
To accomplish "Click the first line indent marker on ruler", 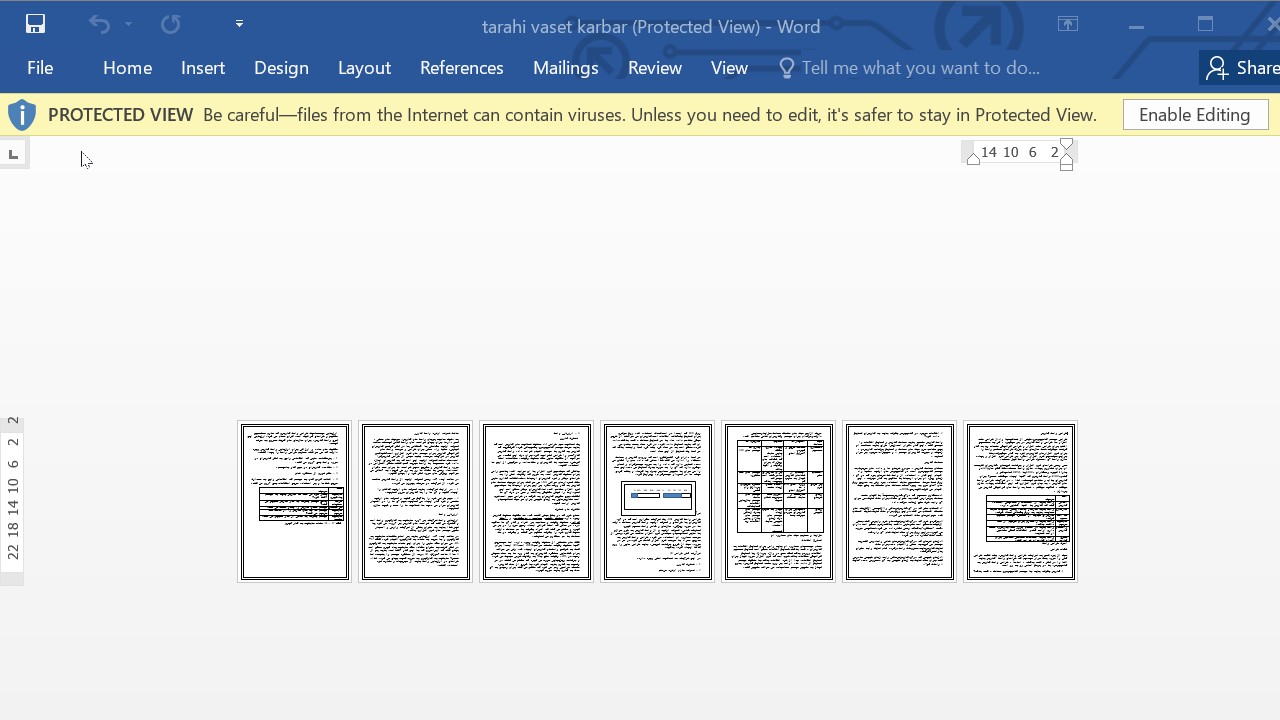I will point(1066,145).
